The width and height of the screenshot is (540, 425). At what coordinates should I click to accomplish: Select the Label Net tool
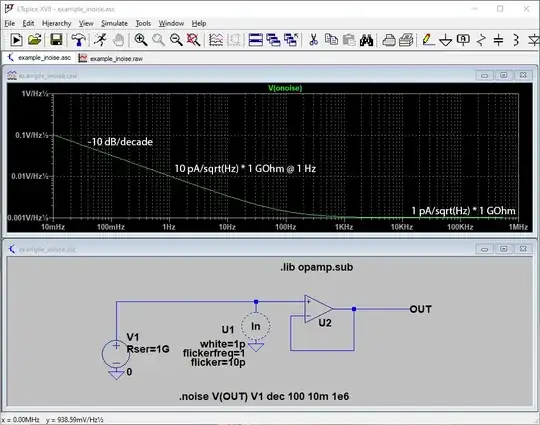(x=463, y=40)
